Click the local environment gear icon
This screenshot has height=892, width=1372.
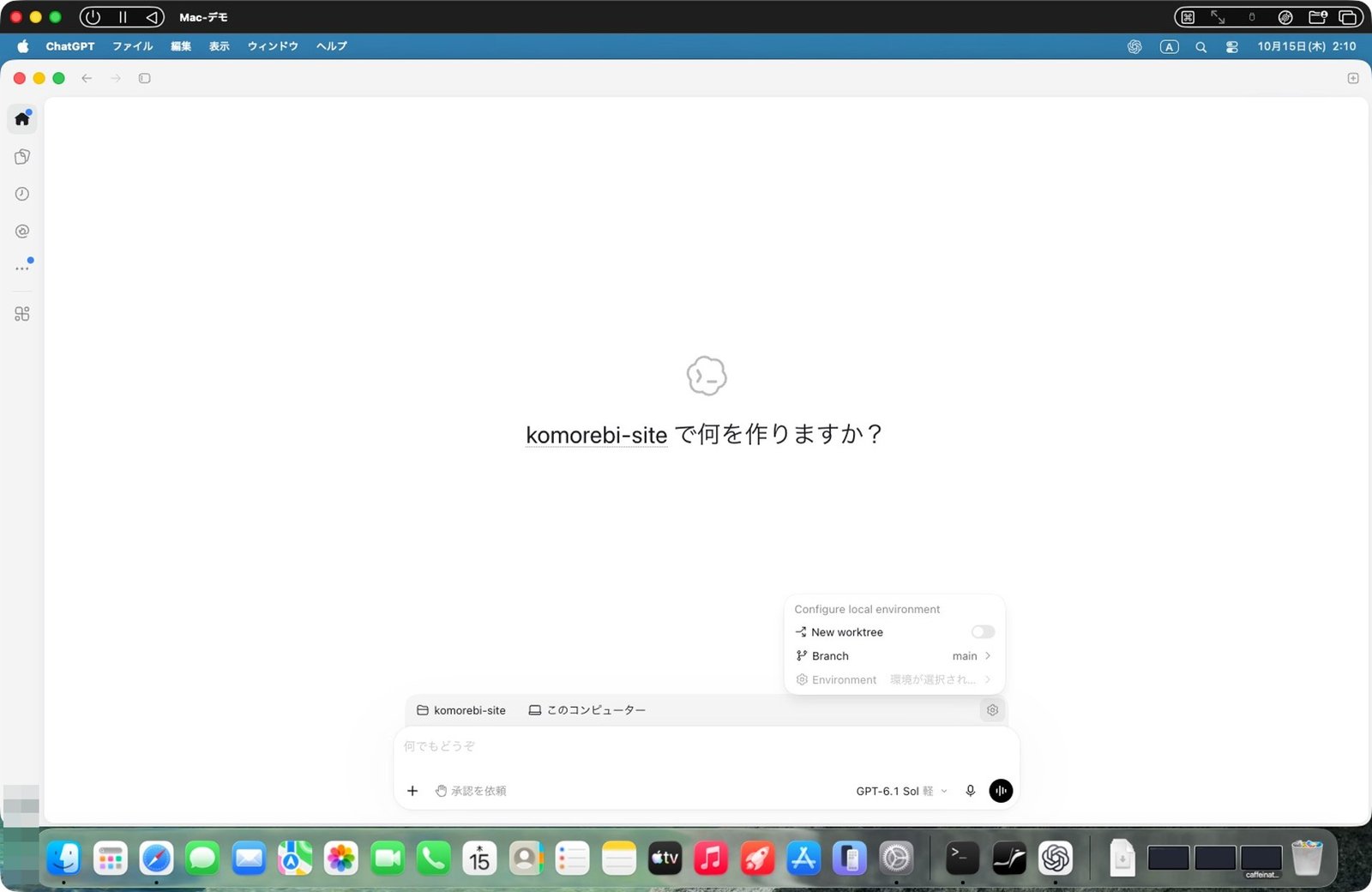tap(992, 710)
